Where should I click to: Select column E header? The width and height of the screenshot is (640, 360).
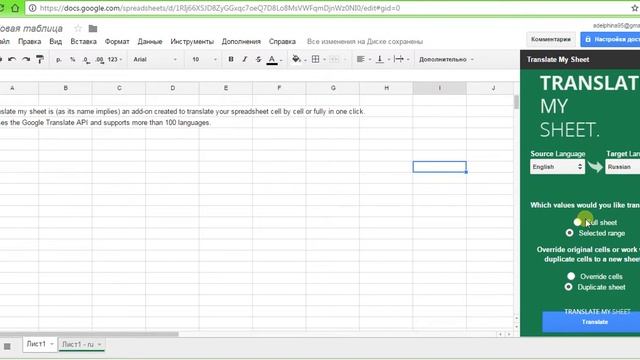tap(226, 88)
